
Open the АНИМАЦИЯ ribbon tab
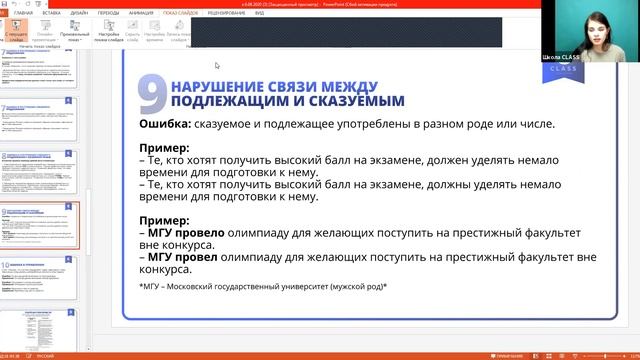[x=141, y=13]
